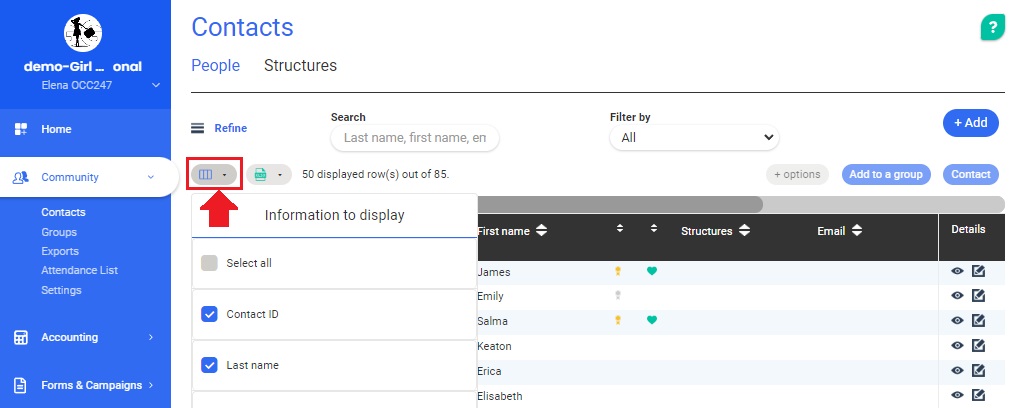Edit contact icon for Keaton
Viewport: 1020px width, 408px height.
click(x=978, y=345)
